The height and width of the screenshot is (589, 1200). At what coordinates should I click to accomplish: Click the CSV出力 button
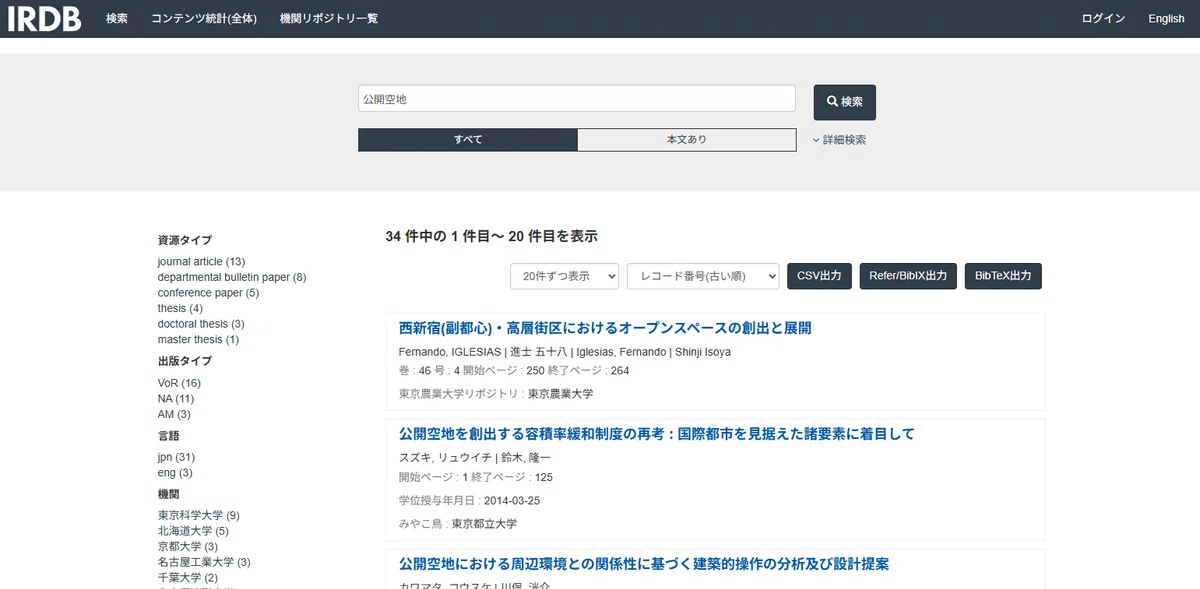point(820,276)
